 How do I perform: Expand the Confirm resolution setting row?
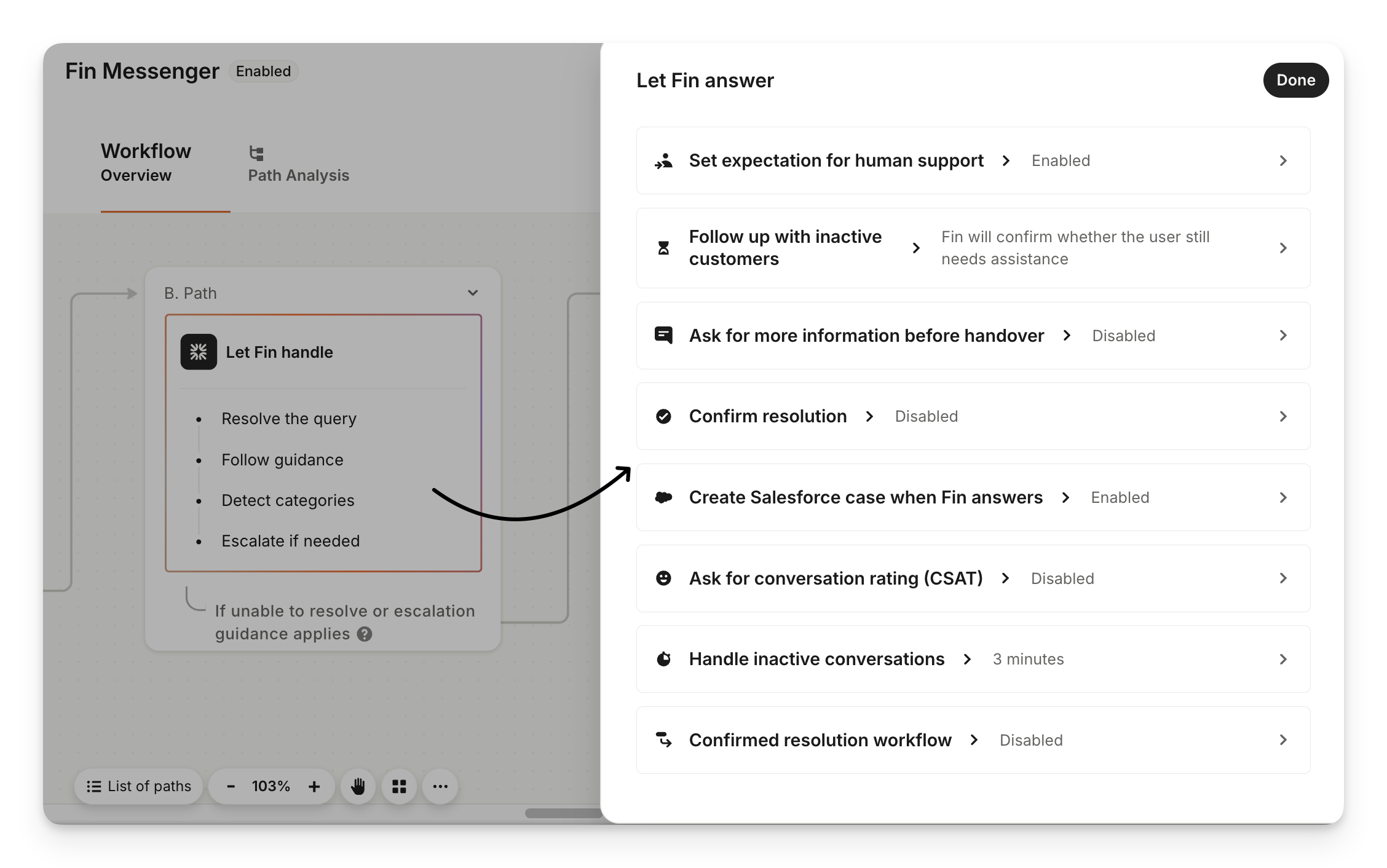tap(1283, 416)
